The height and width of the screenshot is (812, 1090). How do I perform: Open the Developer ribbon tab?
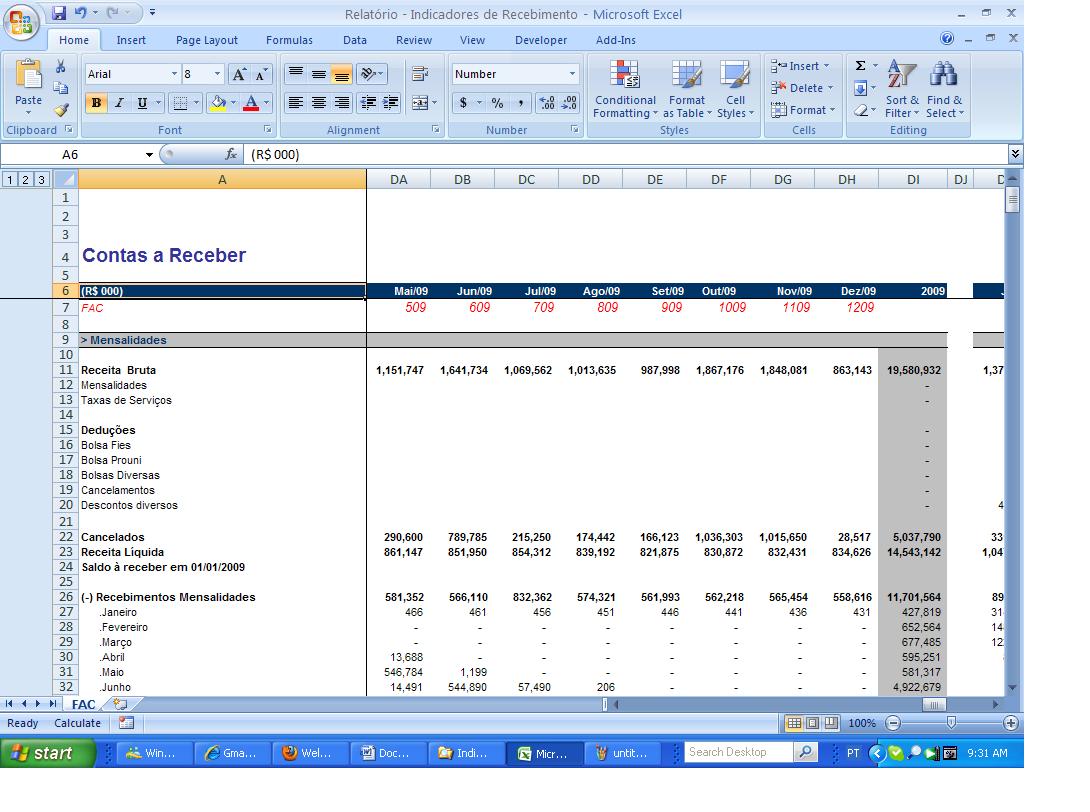(x=540, y=40)
